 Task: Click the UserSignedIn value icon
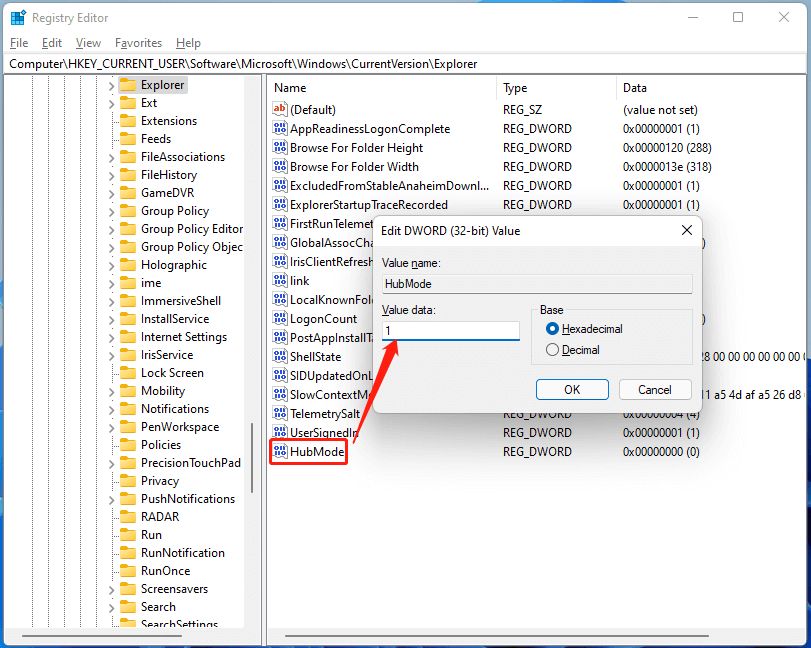click(x=280, y=432)
